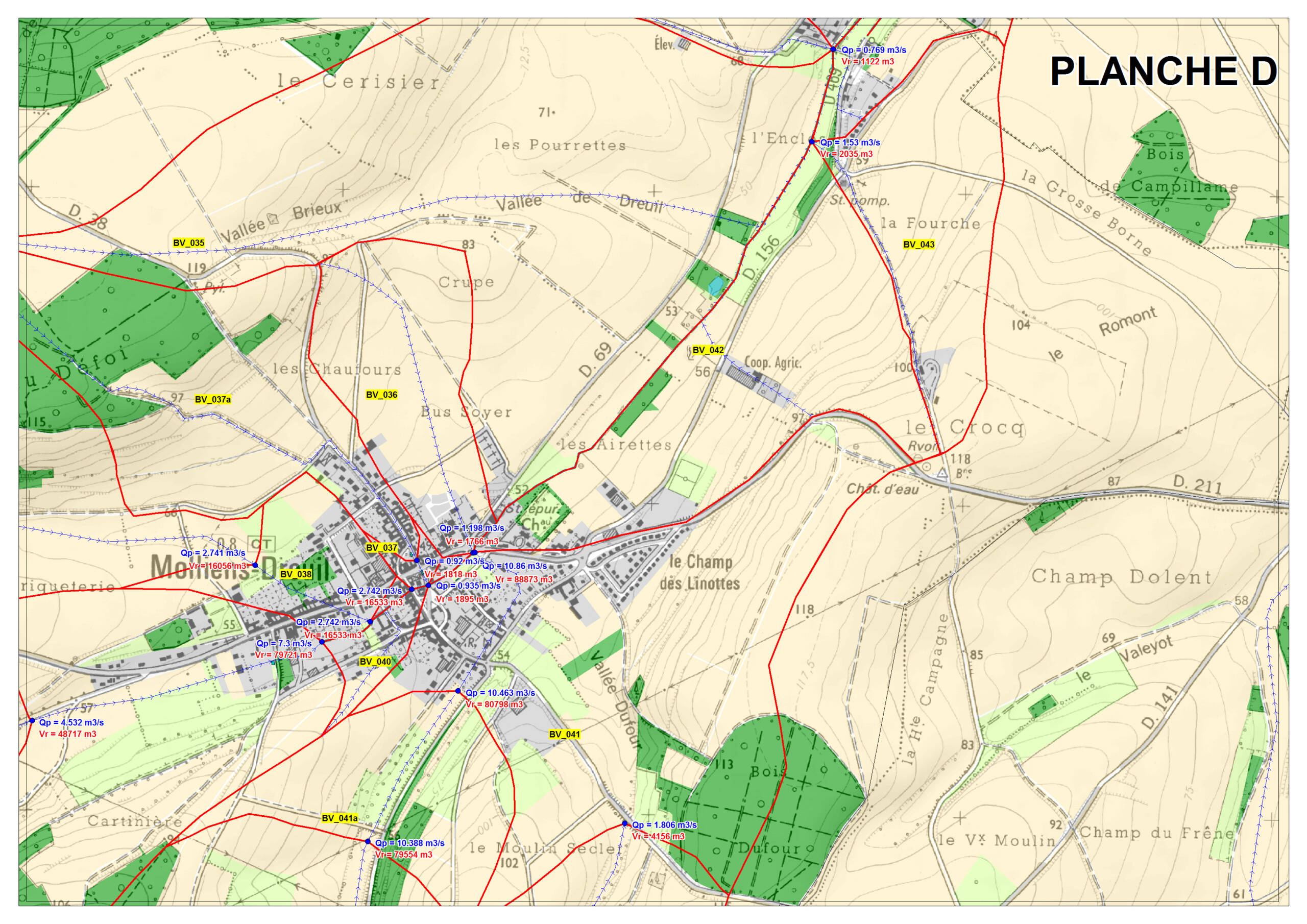1307x924 pixels.
Task: Click the D. 38 road label
Action: click(x=87, y=217)
